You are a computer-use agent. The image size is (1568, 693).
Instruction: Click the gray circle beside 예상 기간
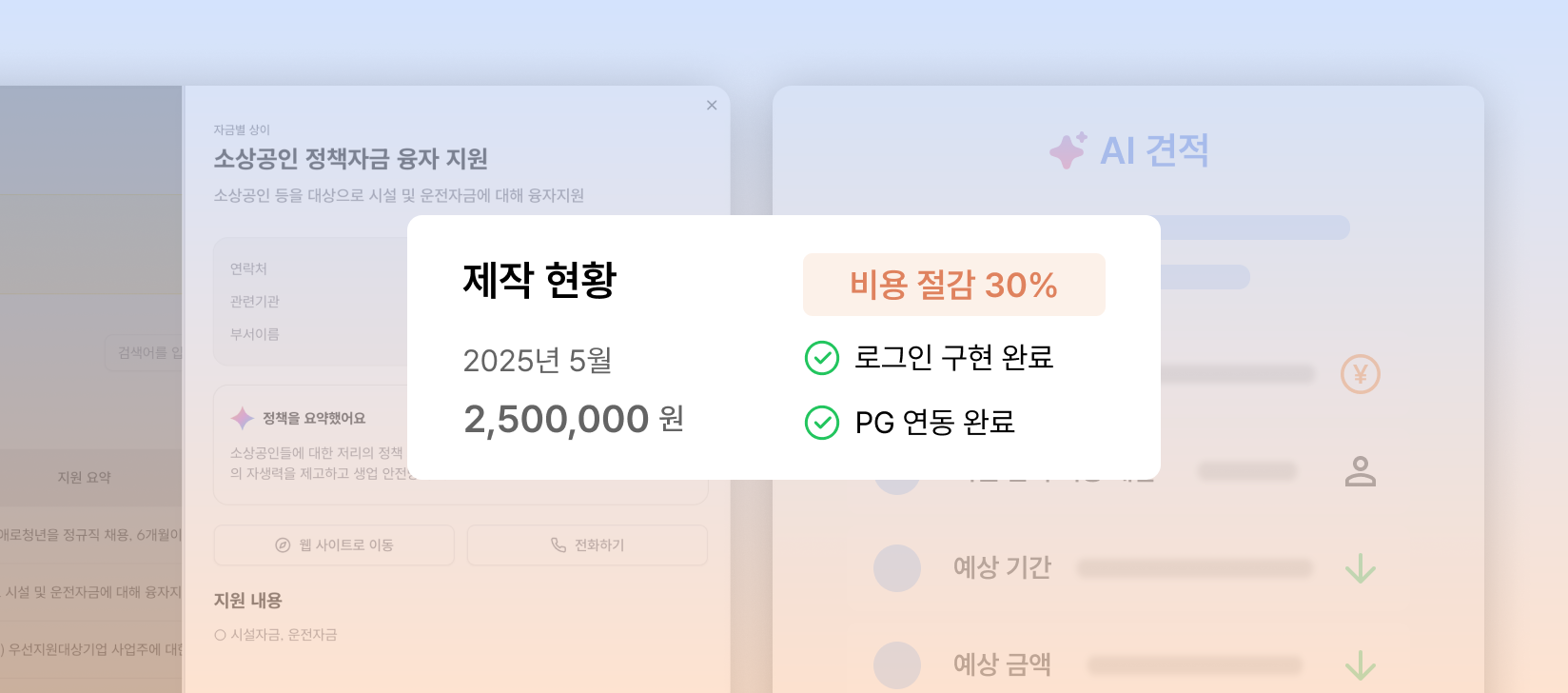coord(897,568)
